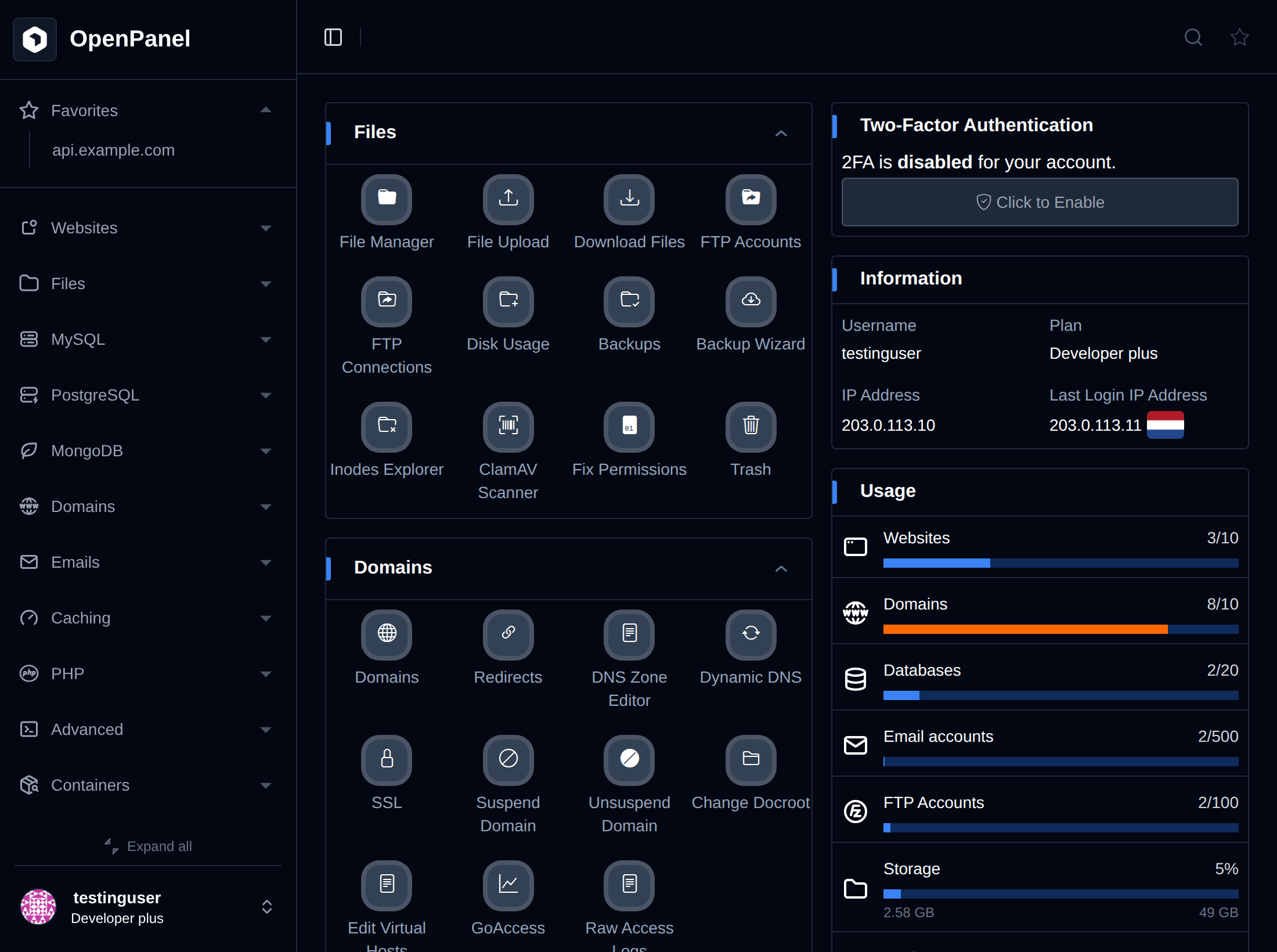The height and width of the screenshot is (952, 1277).
Task: Click the FTP Accounts usage row
Action: point(1040,810)
